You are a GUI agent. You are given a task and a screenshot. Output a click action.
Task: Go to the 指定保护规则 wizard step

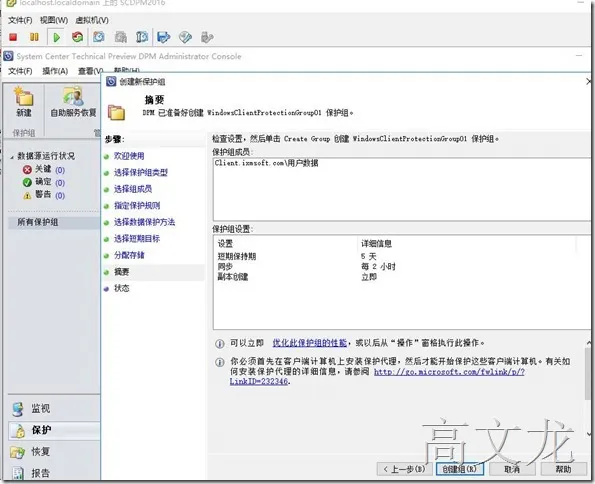137,206
